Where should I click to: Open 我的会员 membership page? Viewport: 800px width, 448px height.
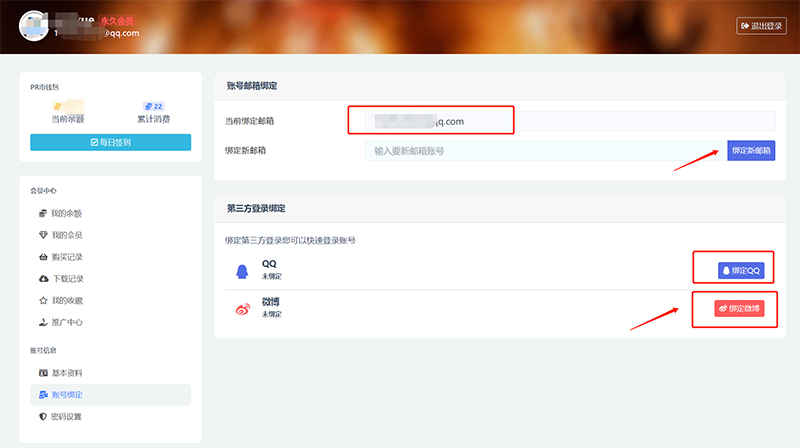66,235
